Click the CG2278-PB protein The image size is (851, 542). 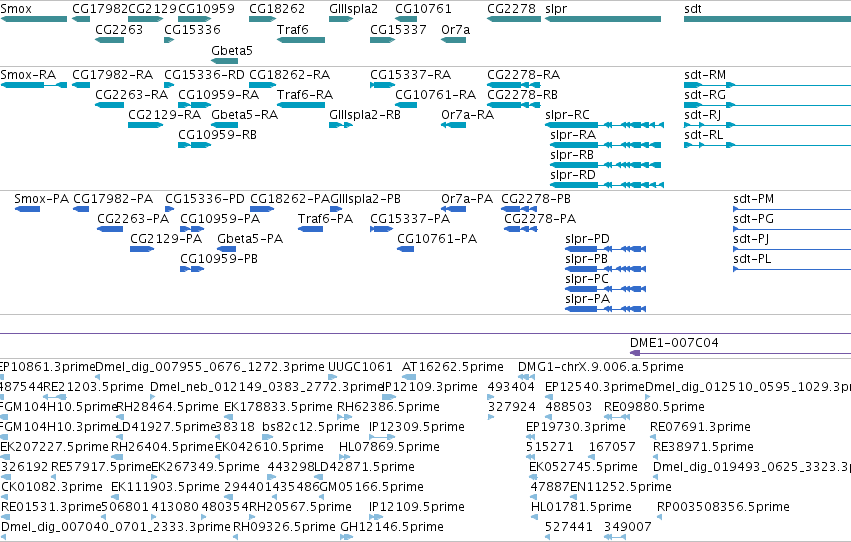519,209
